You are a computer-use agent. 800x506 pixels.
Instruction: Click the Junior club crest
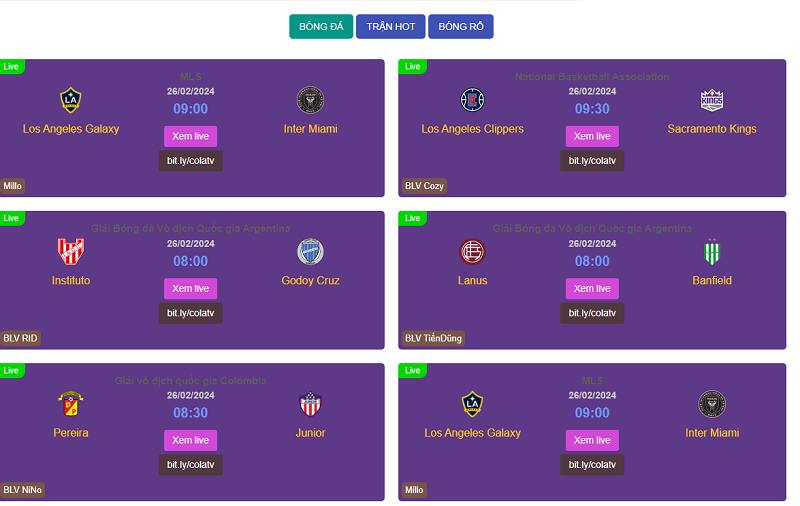coord(310,403)
